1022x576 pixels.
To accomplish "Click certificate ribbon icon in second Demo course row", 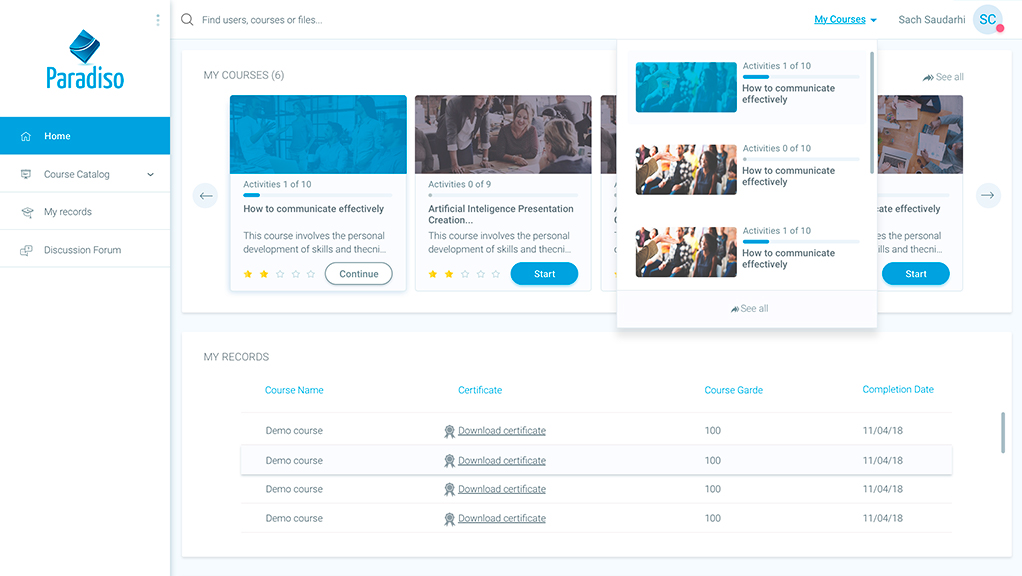I will 449,461.
